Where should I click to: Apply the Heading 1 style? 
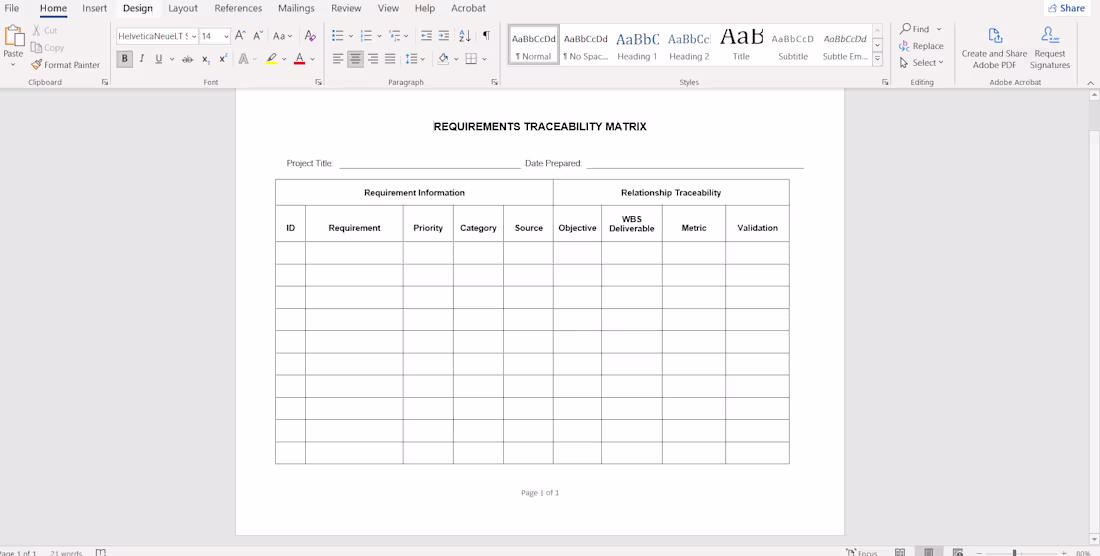(x=637, y=46)
